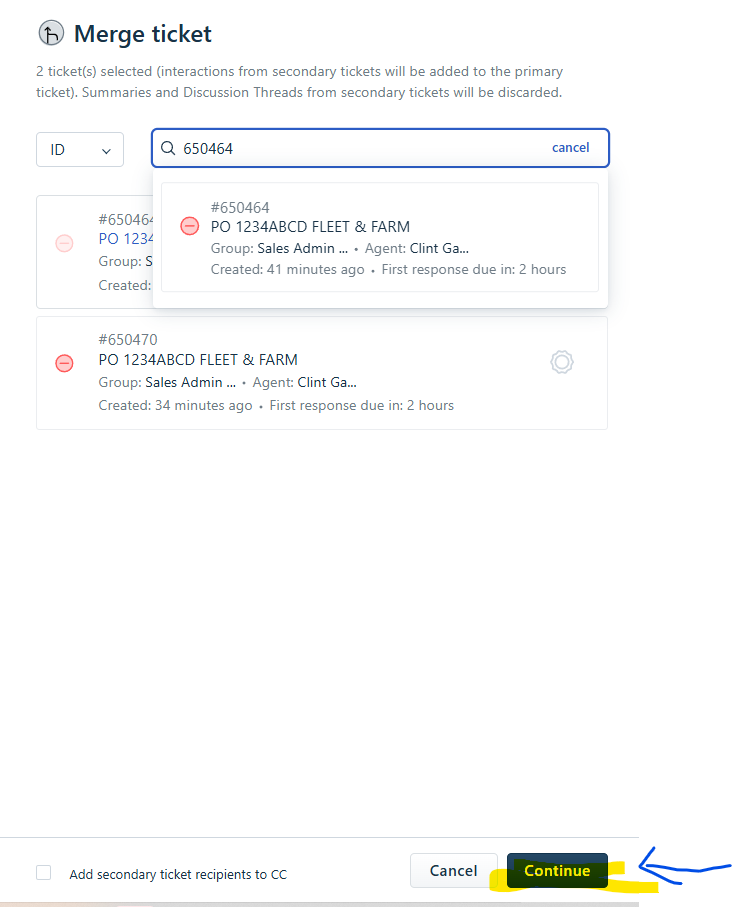Open the ID search-type dropdown
732x907 pixels.
pyautogui.click(x=80, y=150)
